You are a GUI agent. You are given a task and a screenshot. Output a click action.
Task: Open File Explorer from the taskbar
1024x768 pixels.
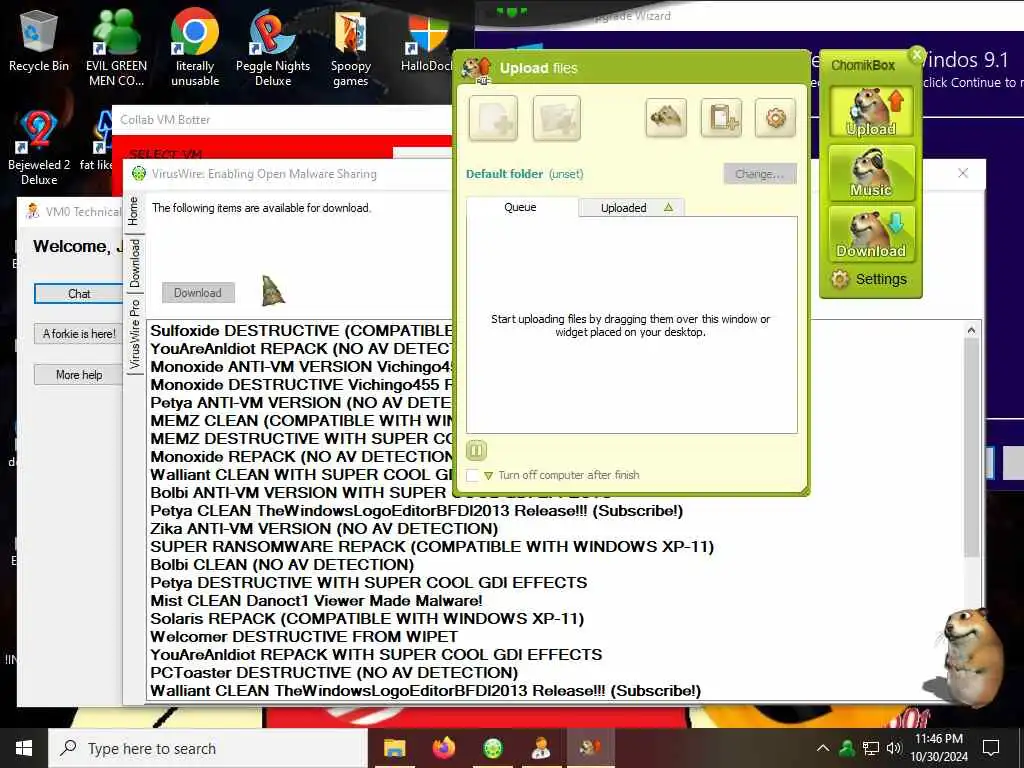[x=394, y=748]
